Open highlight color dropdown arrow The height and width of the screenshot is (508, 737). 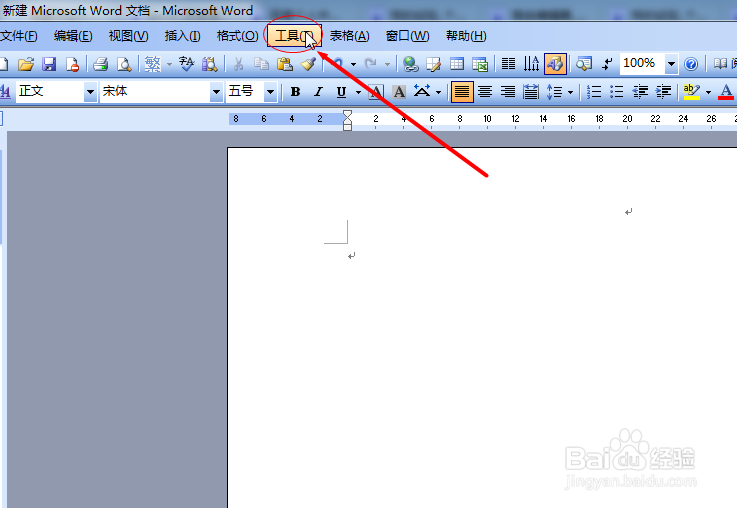coord(708,92)
